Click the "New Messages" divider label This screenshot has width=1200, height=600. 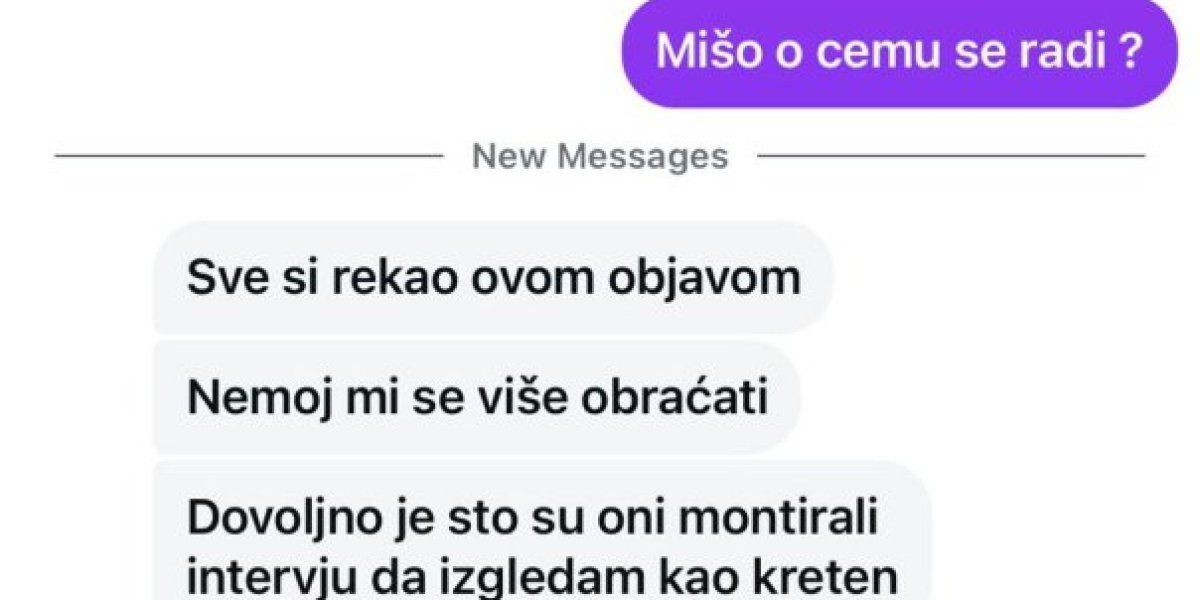point(600,156)
